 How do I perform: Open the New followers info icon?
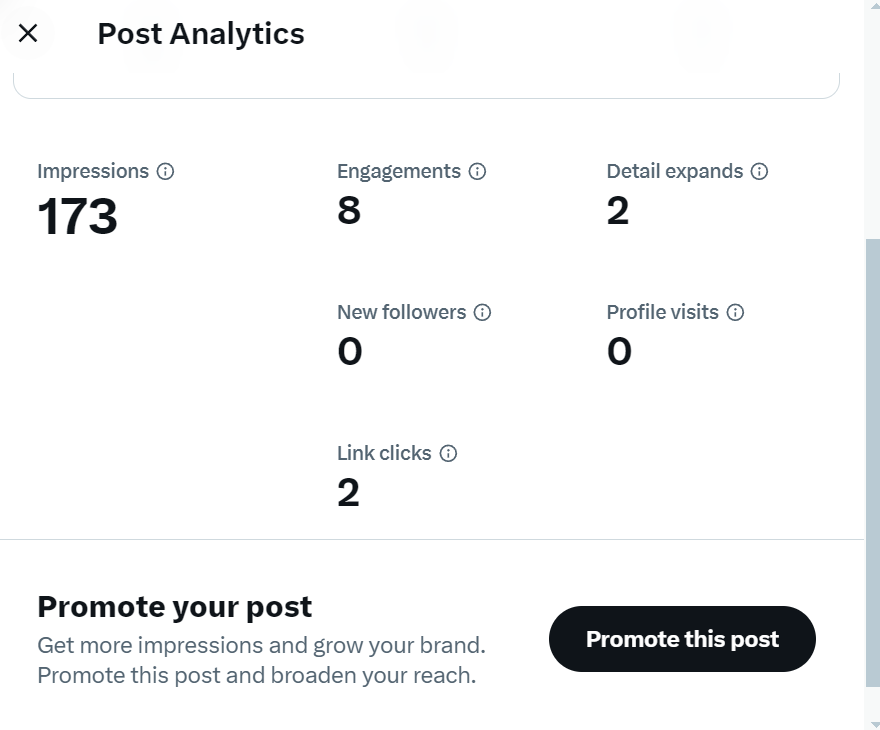(x=482, y=312)
